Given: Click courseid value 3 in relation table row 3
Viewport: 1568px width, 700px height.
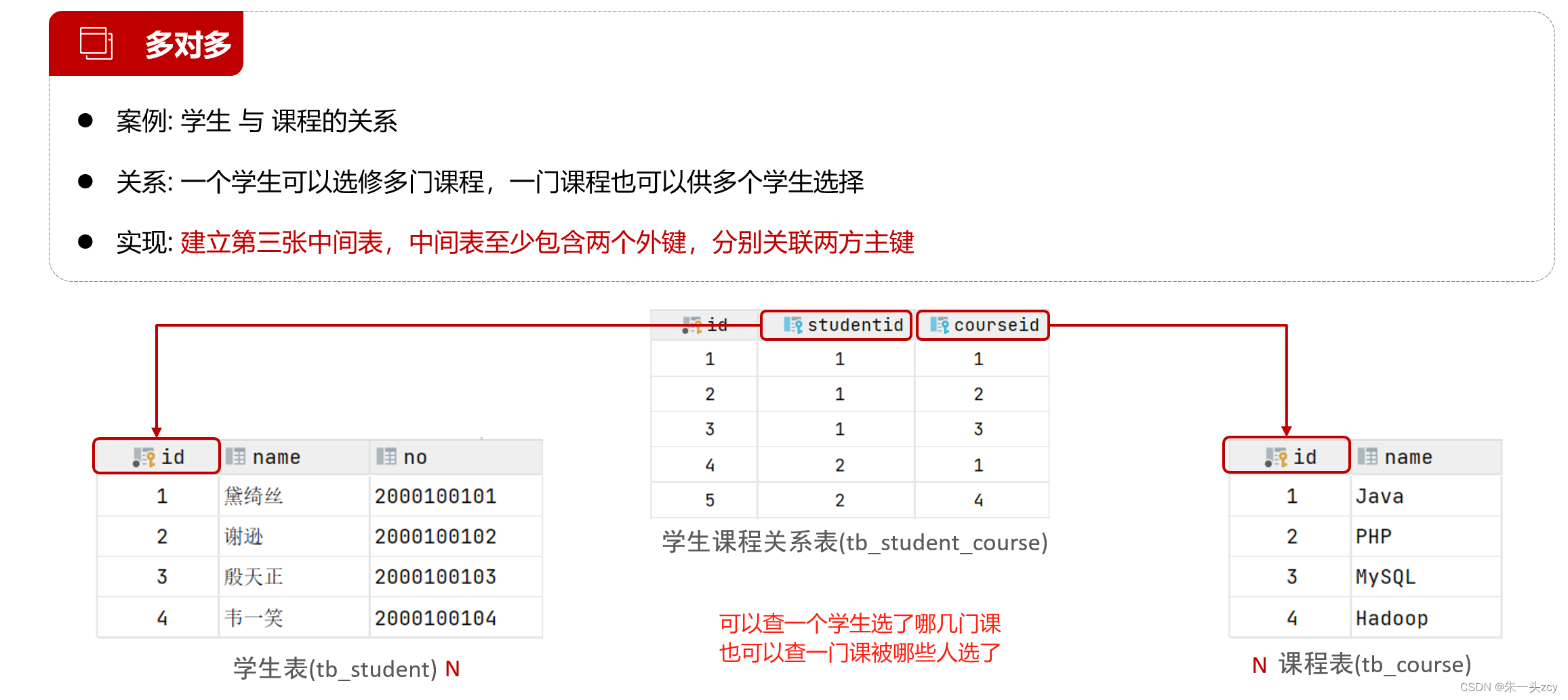Looking at the screenshot, I should 978,429.
